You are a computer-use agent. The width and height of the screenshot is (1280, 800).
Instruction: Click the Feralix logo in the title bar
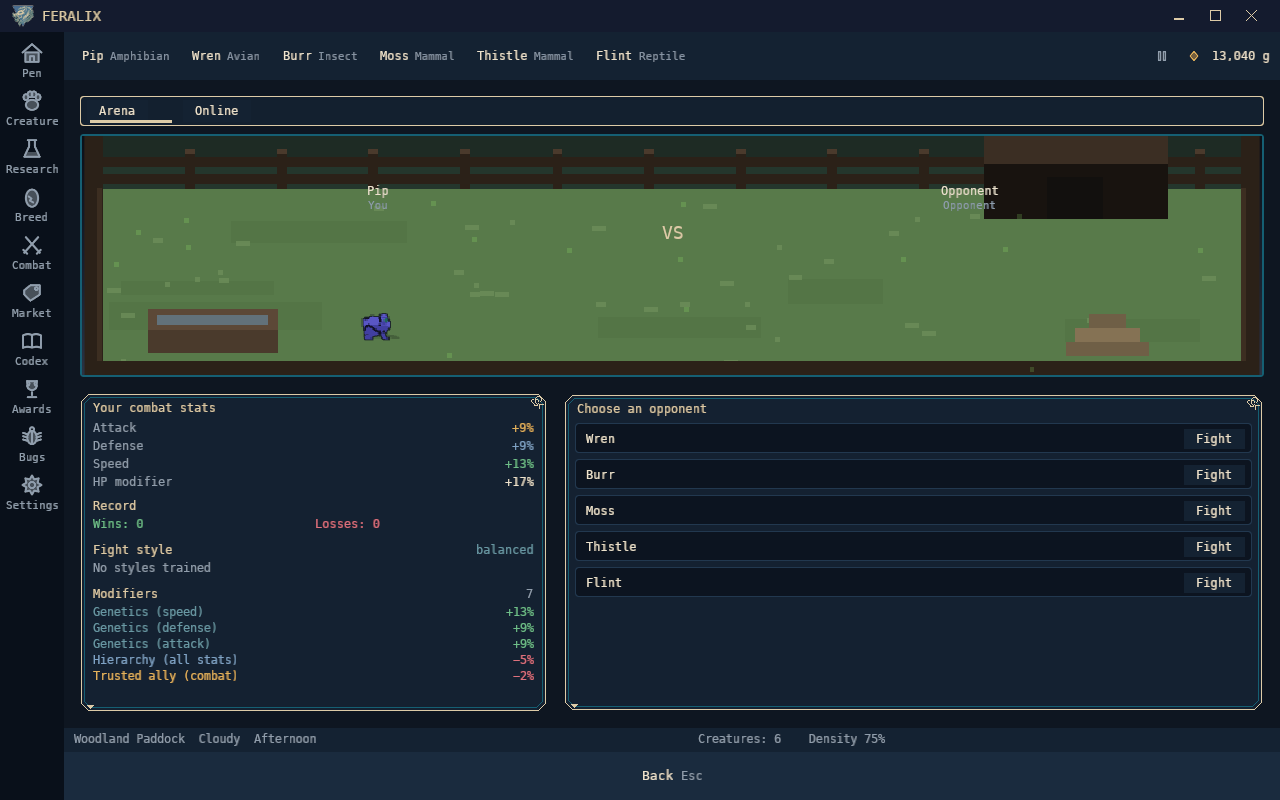pos(22,16)
